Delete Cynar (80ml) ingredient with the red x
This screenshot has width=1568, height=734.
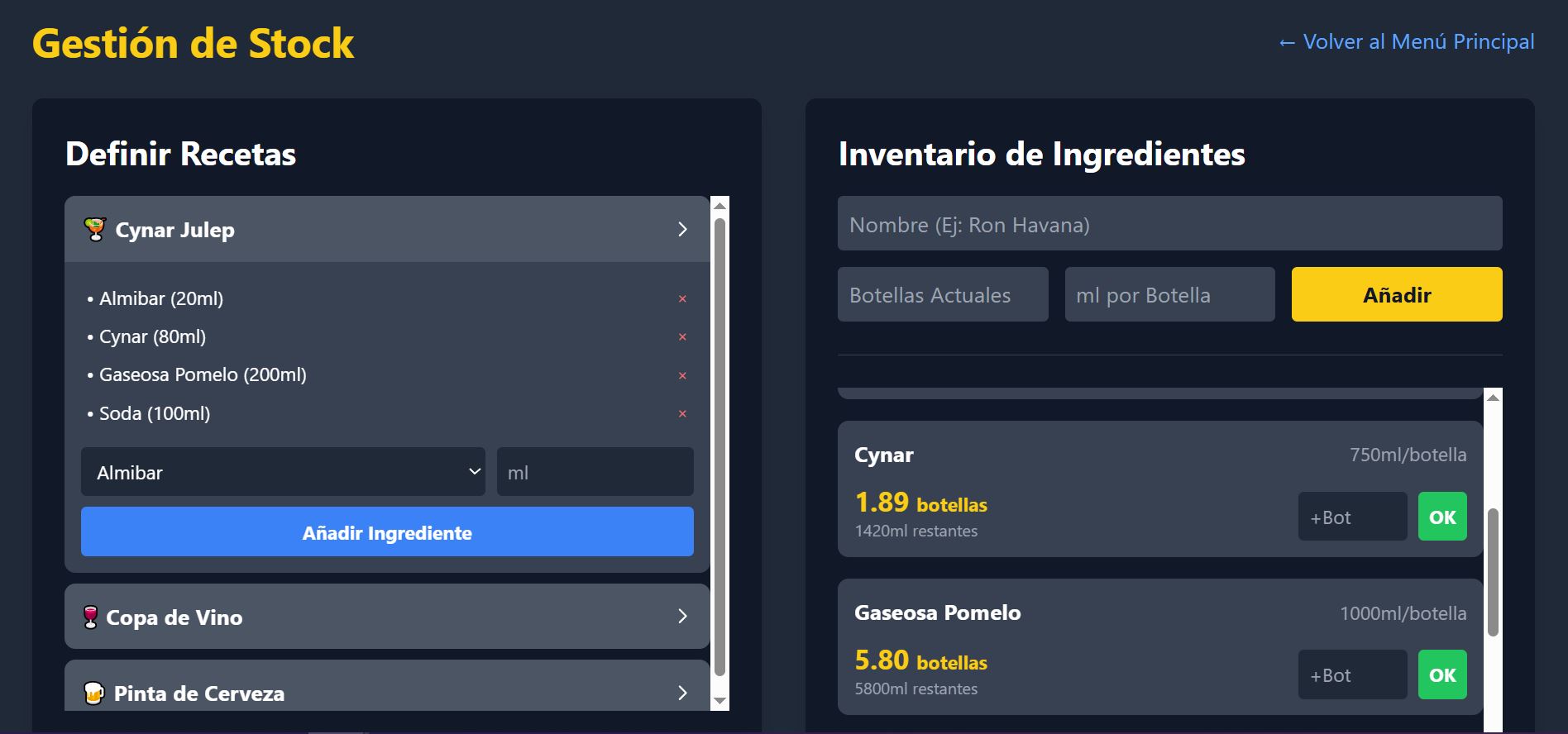(x=682, y=337)
